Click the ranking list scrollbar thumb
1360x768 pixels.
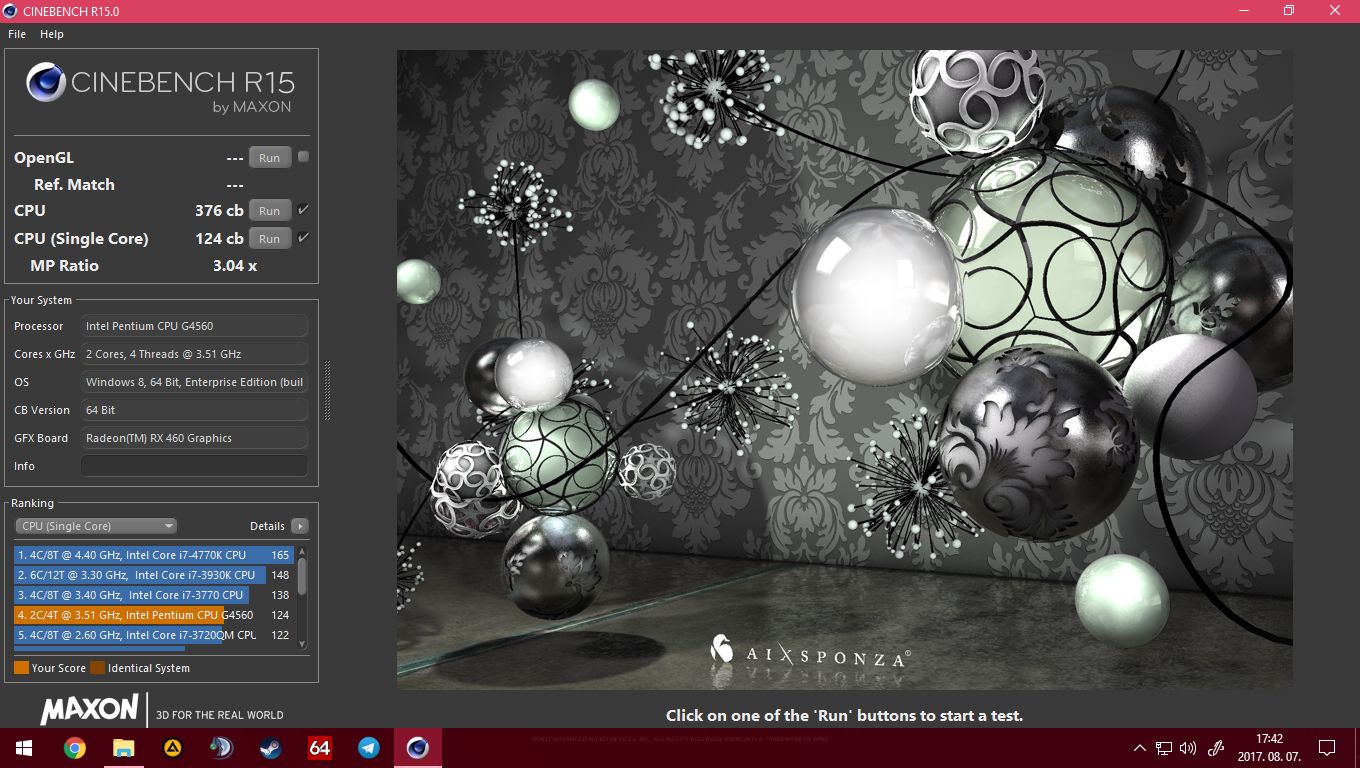click(x=302, y=578)
